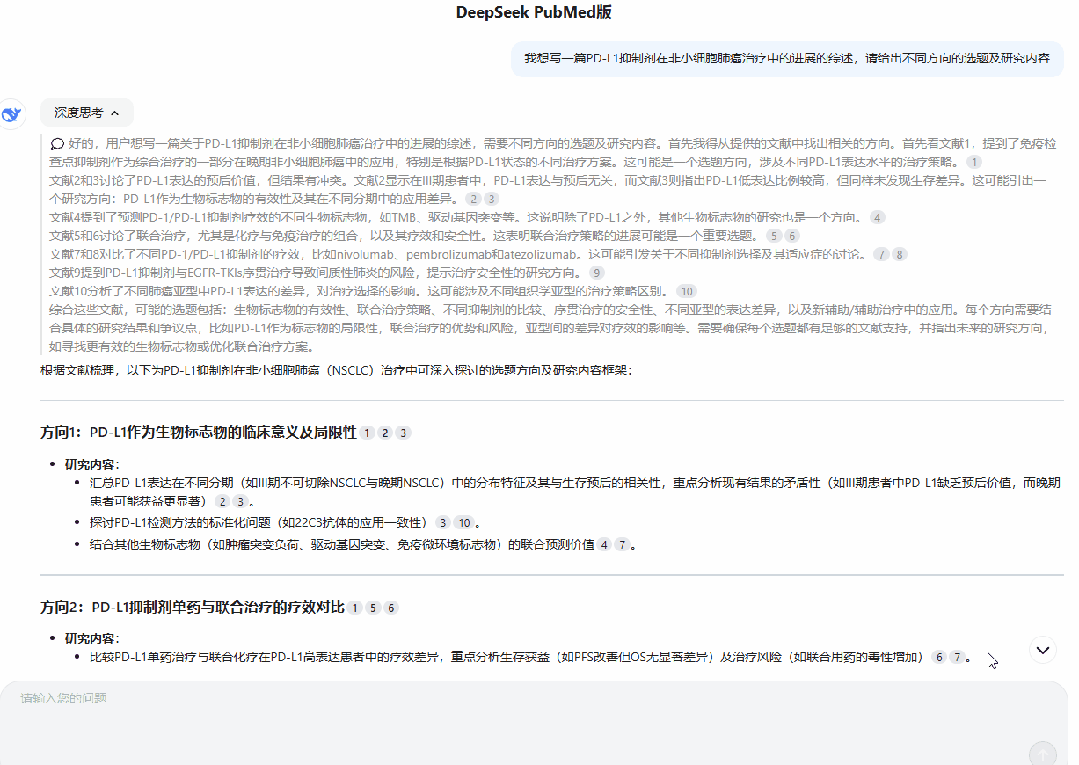Open citation 6 after 联合用药的毒性增加 bullet
Viewport: 1079px width, 765px height.
[939, 658]
